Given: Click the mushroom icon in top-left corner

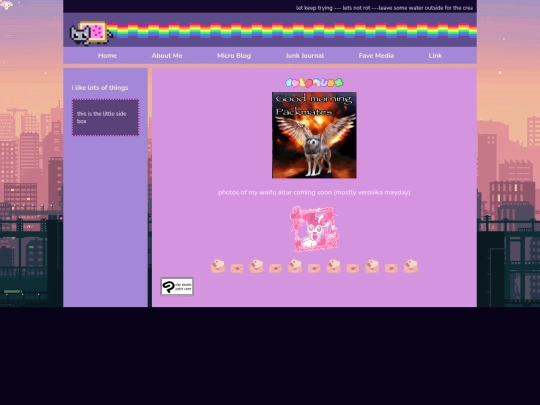Looking at the screenshot, I should (x=6, y=5).
